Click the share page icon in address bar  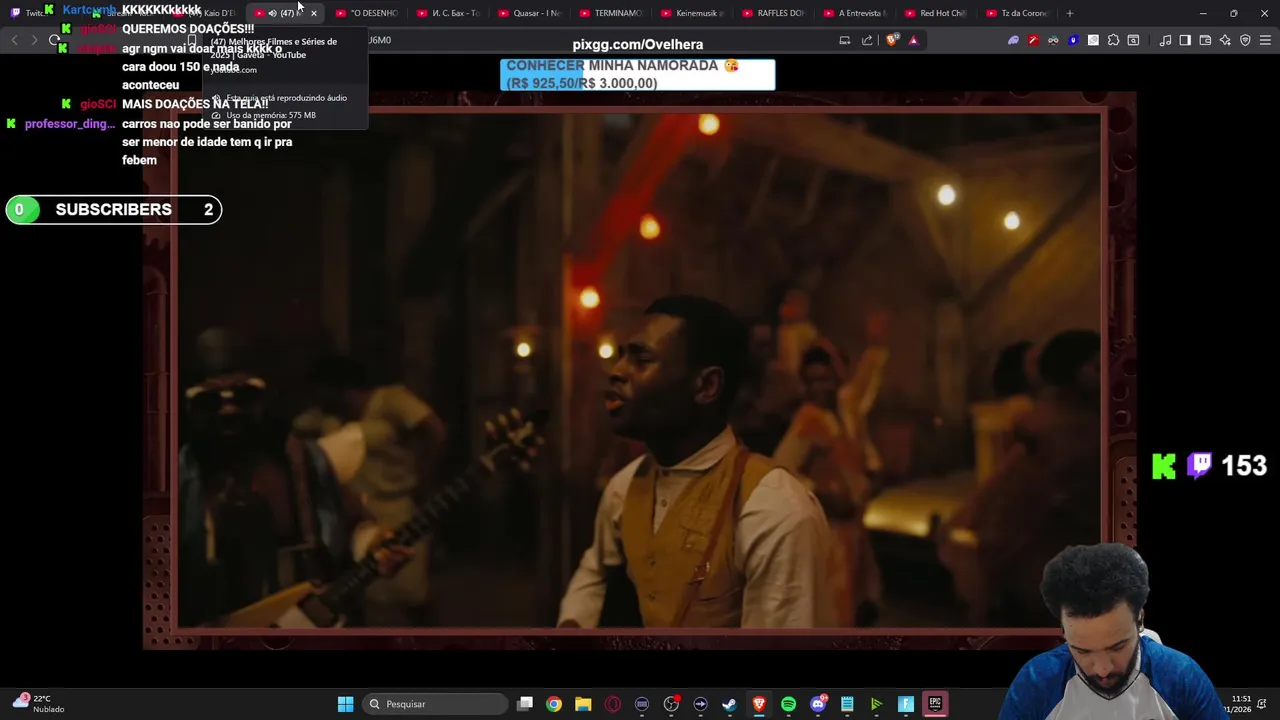(x=867, y=40)
